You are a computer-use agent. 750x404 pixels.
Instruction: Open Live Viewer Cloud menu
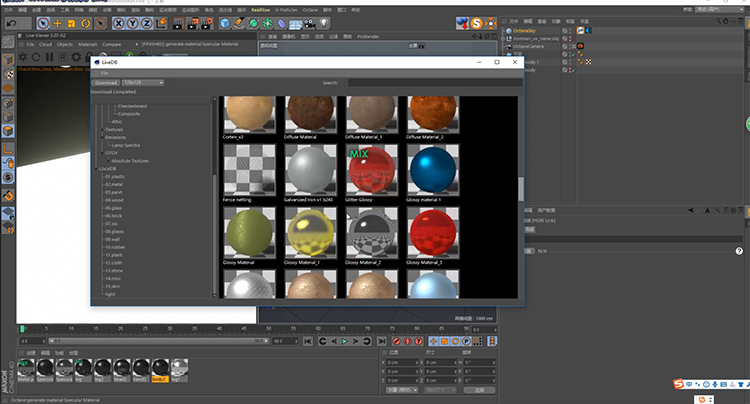click(45, 44)
